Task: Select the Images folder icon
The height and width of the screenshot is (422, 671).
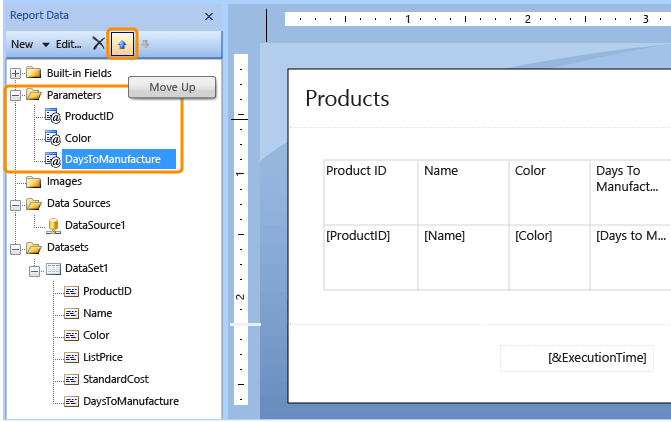Action: tap(33, 181)
